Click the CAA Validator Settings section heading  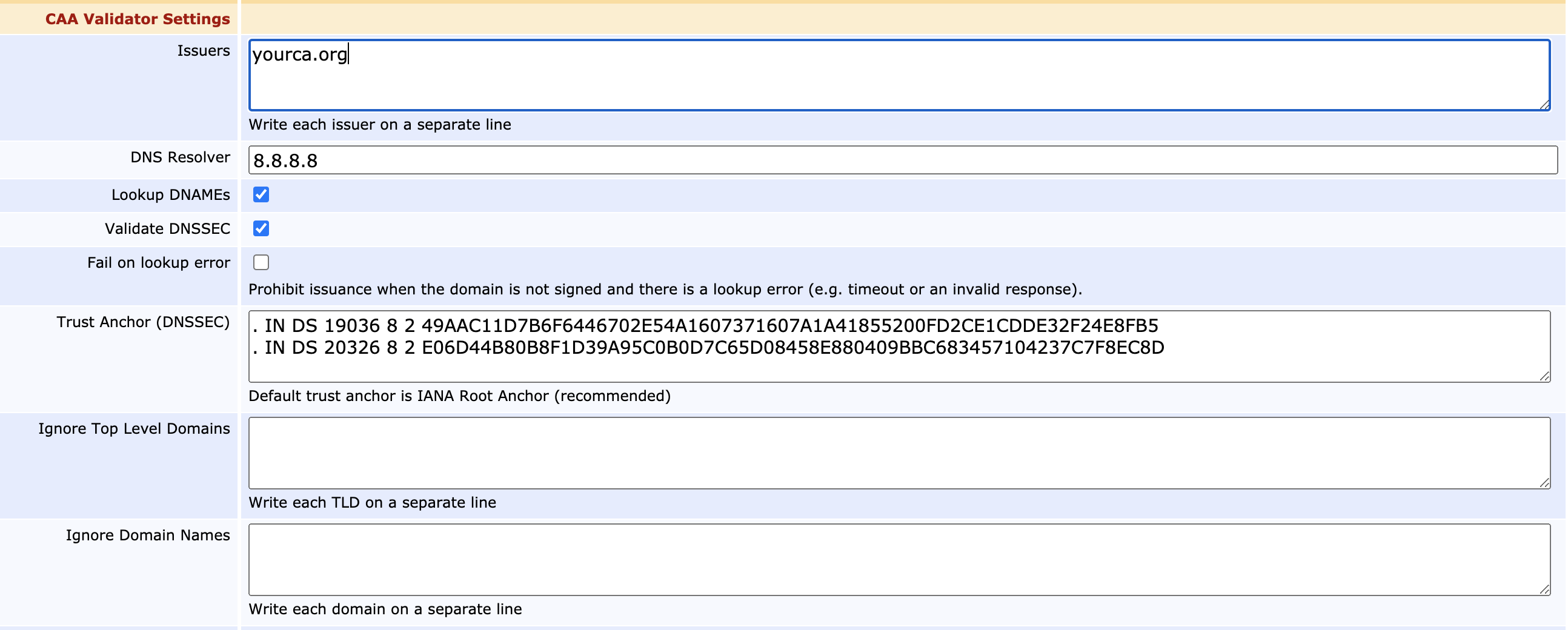[138, 19]
